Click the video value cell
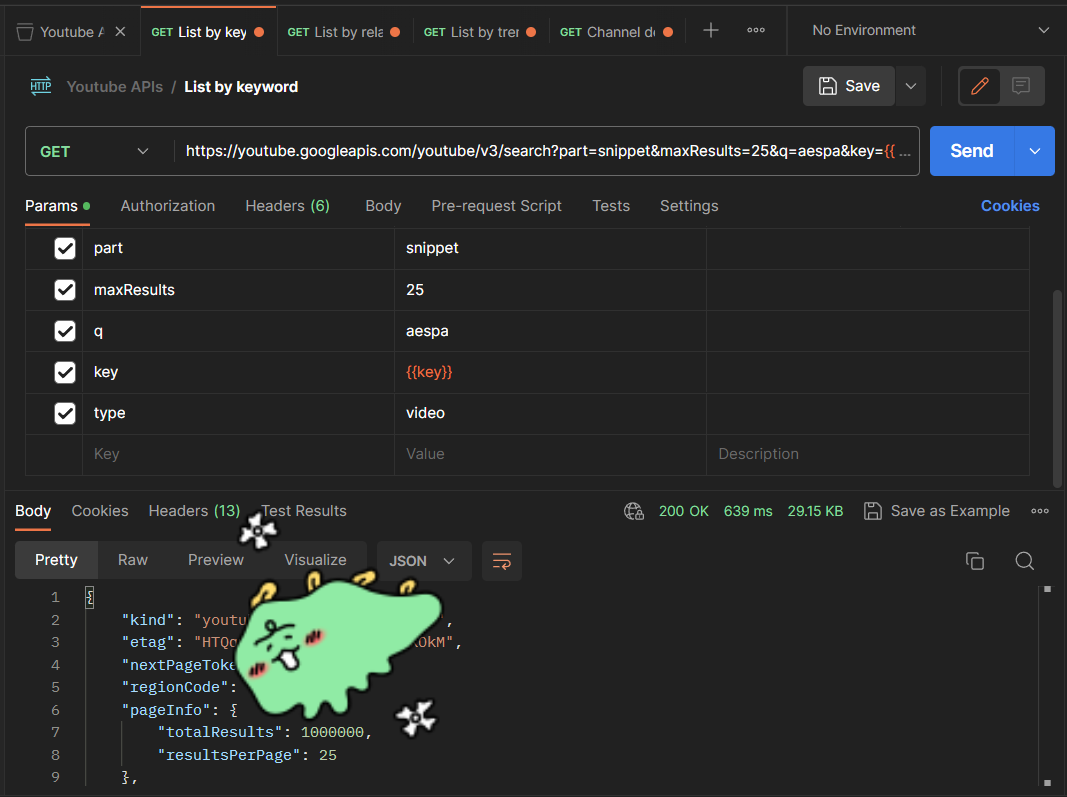The image size is (1067, 797). tap(550, 413)
